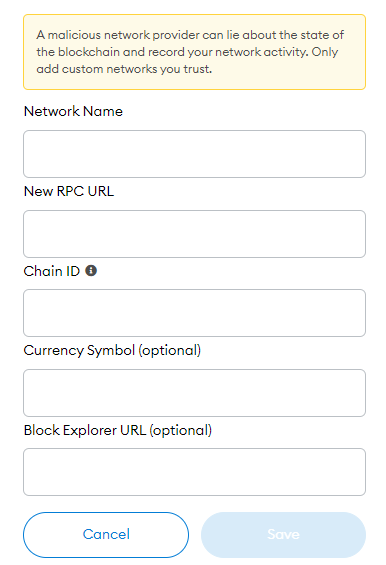Select the New RPC URL input box
The width and height of the screenshot is (386, 565).
(x=194, y=234)
